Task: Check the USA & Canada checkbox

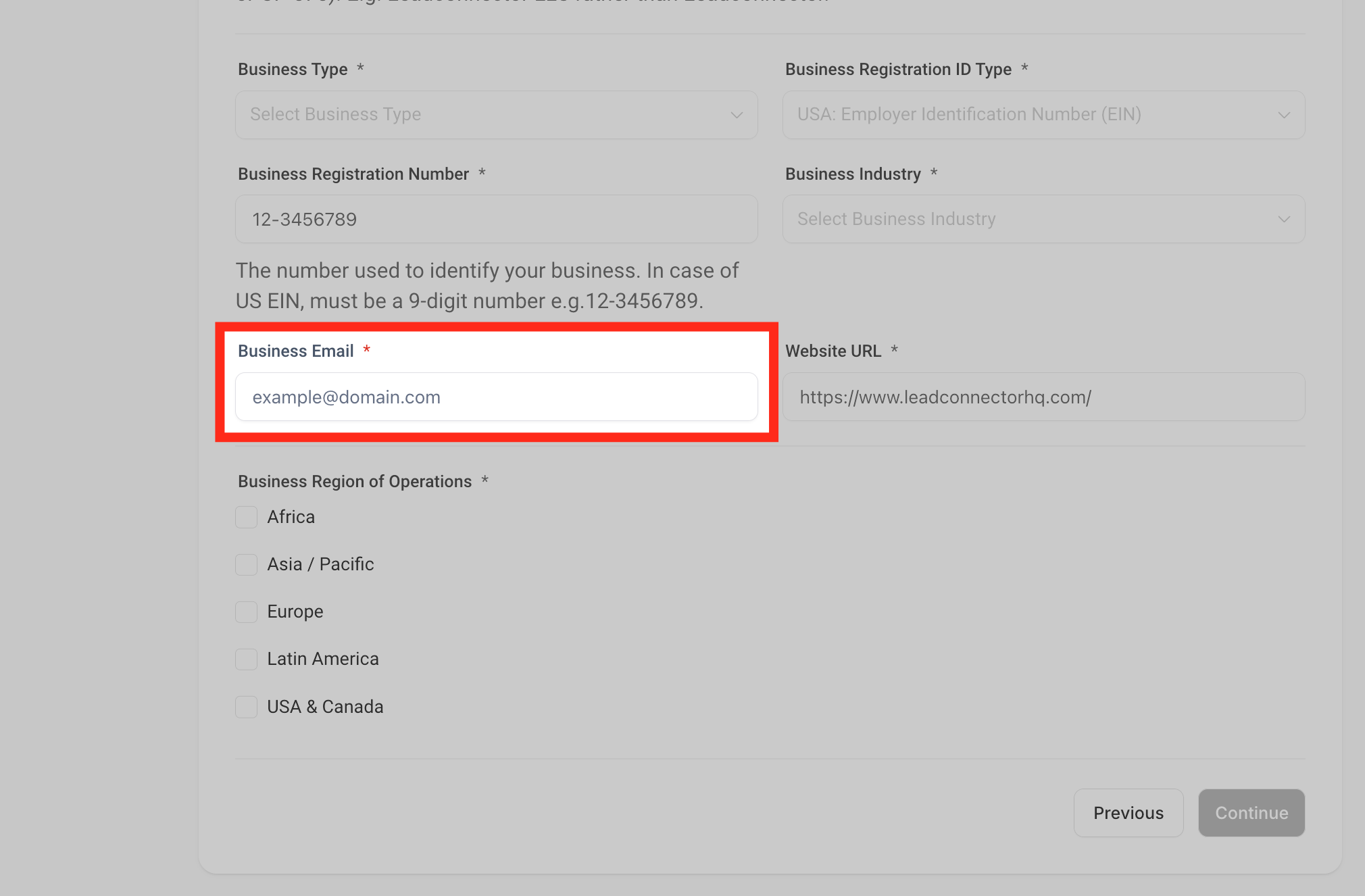Action: [246, 707]
